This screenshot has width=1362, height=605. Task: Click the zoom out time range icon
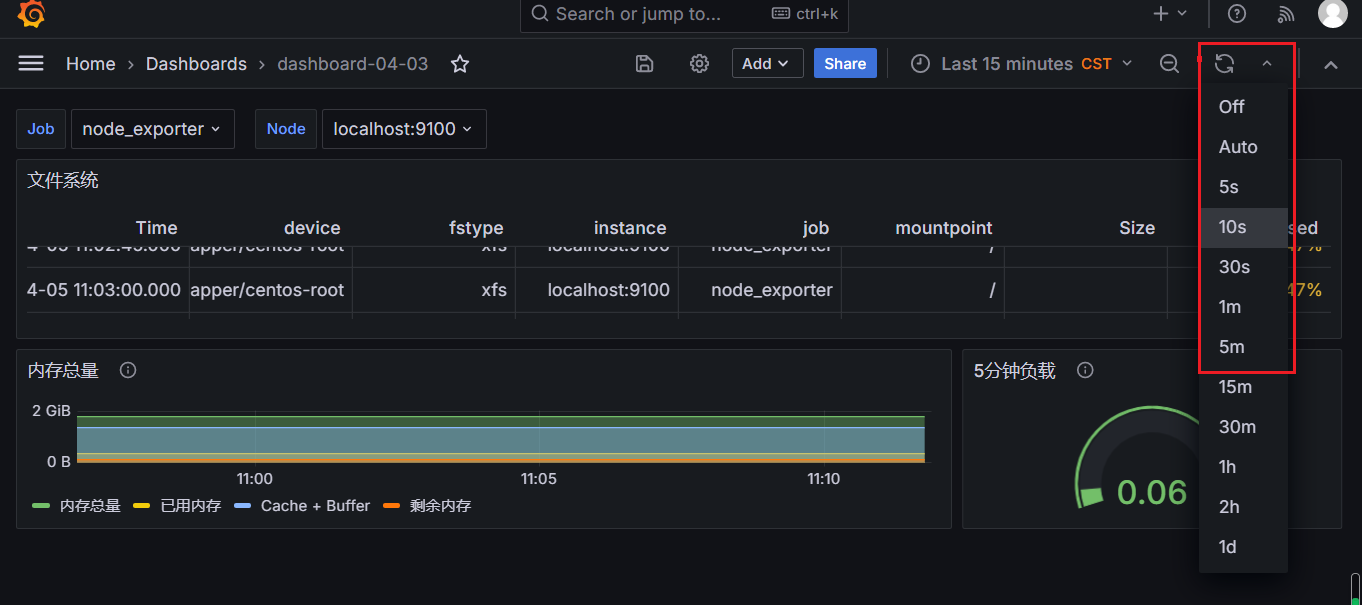pyautogui.click(x=1169, y=64)
